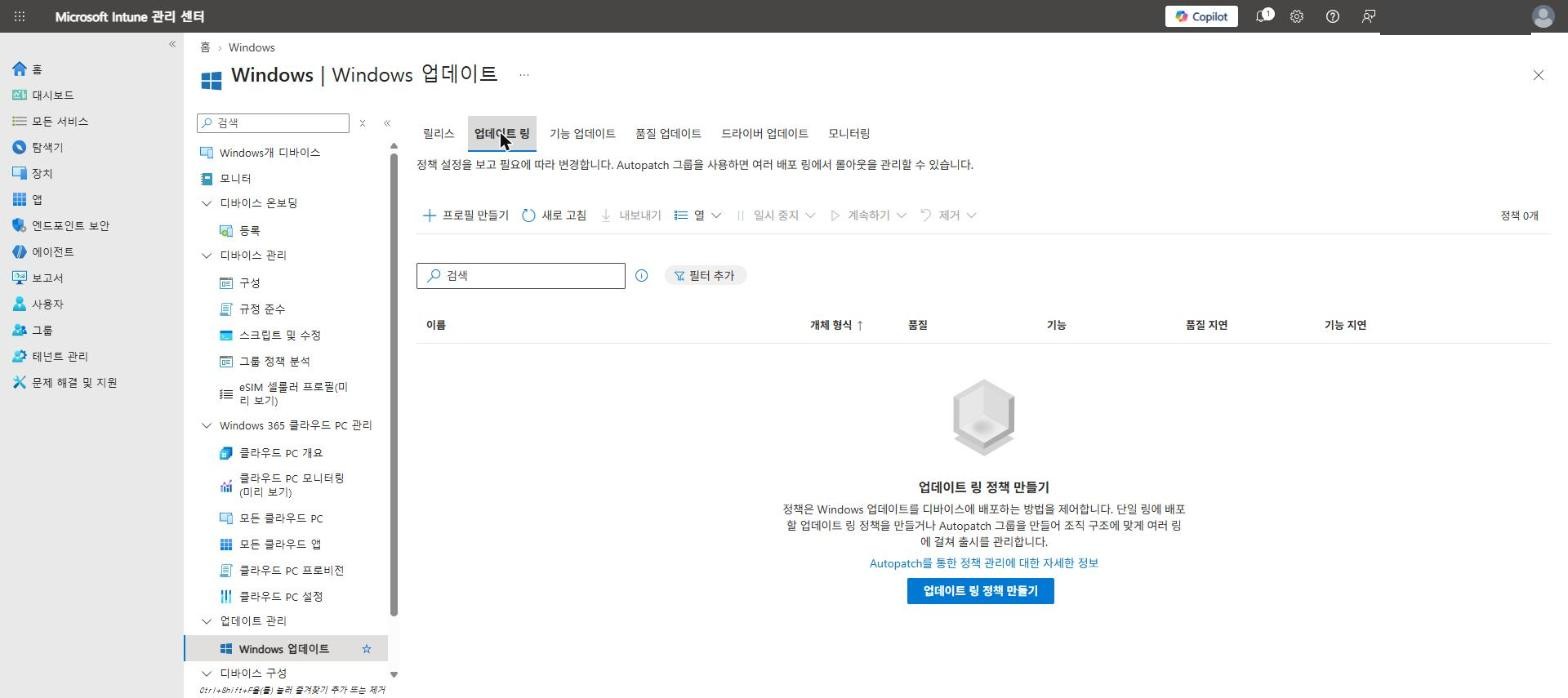Clear the resource menu search
1568x698 pixels.
[362, 123]
